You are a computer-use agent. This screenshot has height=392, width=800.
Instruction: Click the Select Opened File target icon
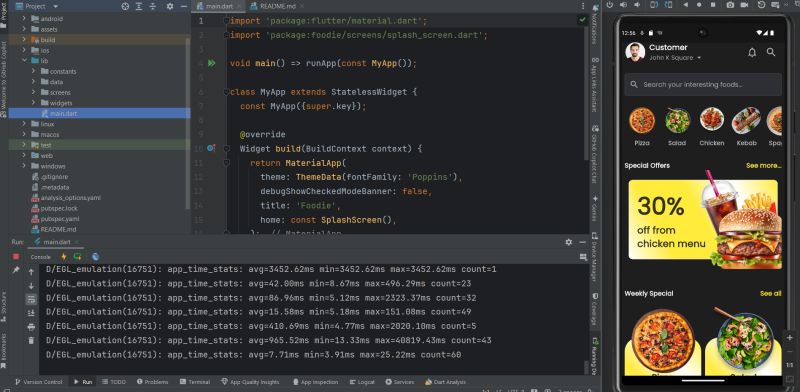pos(125,6)
